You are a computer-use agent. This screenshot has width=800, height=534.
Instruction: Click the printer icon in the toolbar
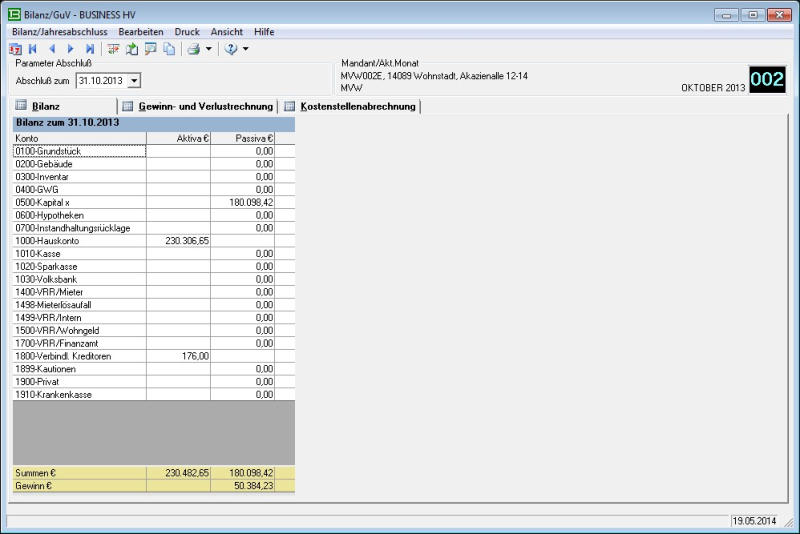(x=194, y=49)
